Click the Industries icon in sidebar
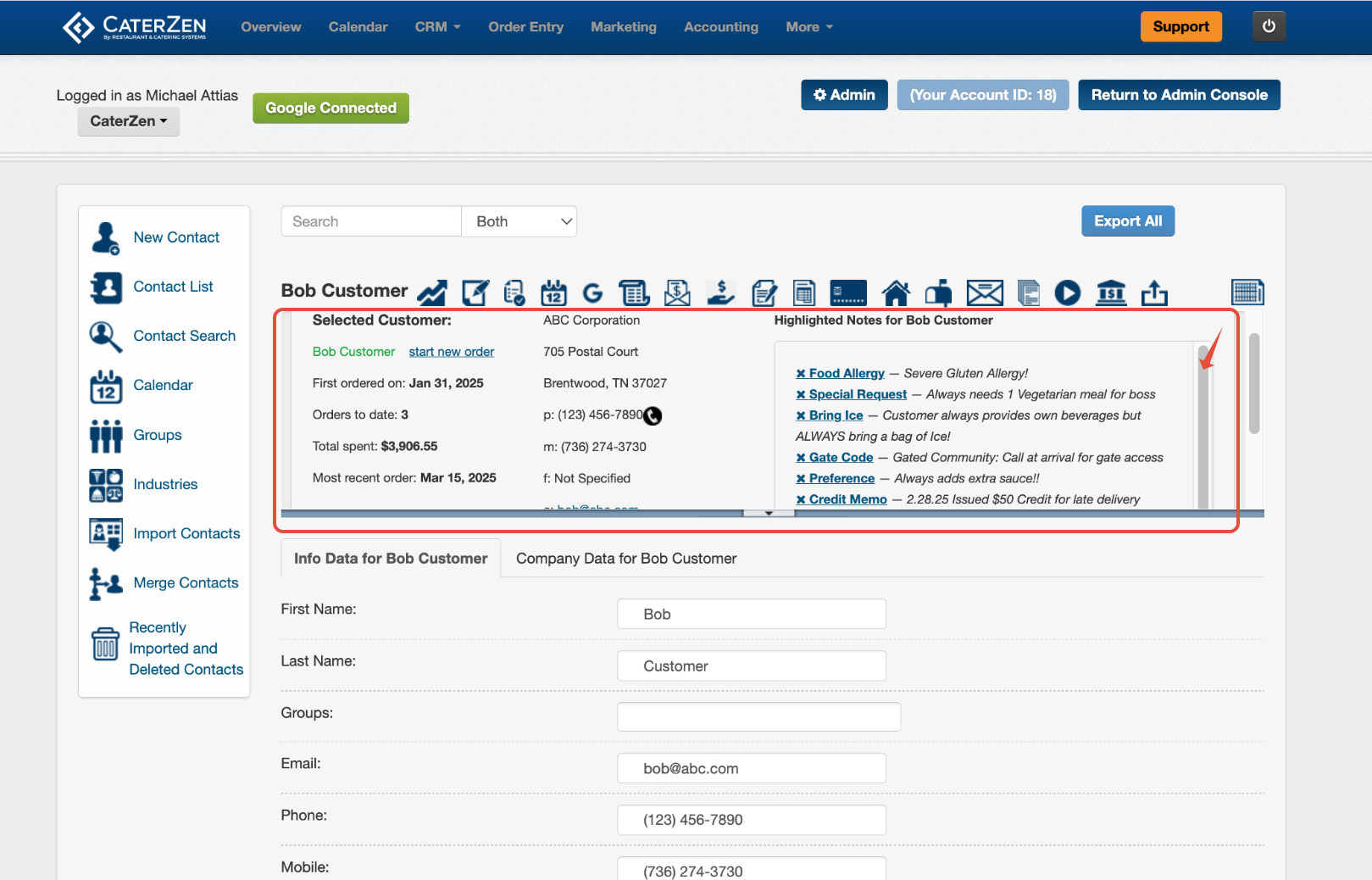The height and width of the screenshot is (880, 1372). (x=106, y=485)
